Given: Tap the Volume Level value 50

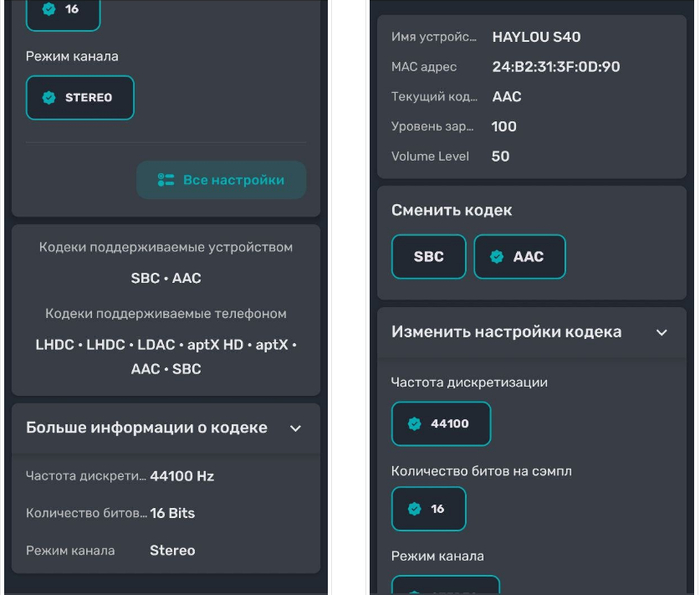Looking at the screenshot, I should (500, 156).
